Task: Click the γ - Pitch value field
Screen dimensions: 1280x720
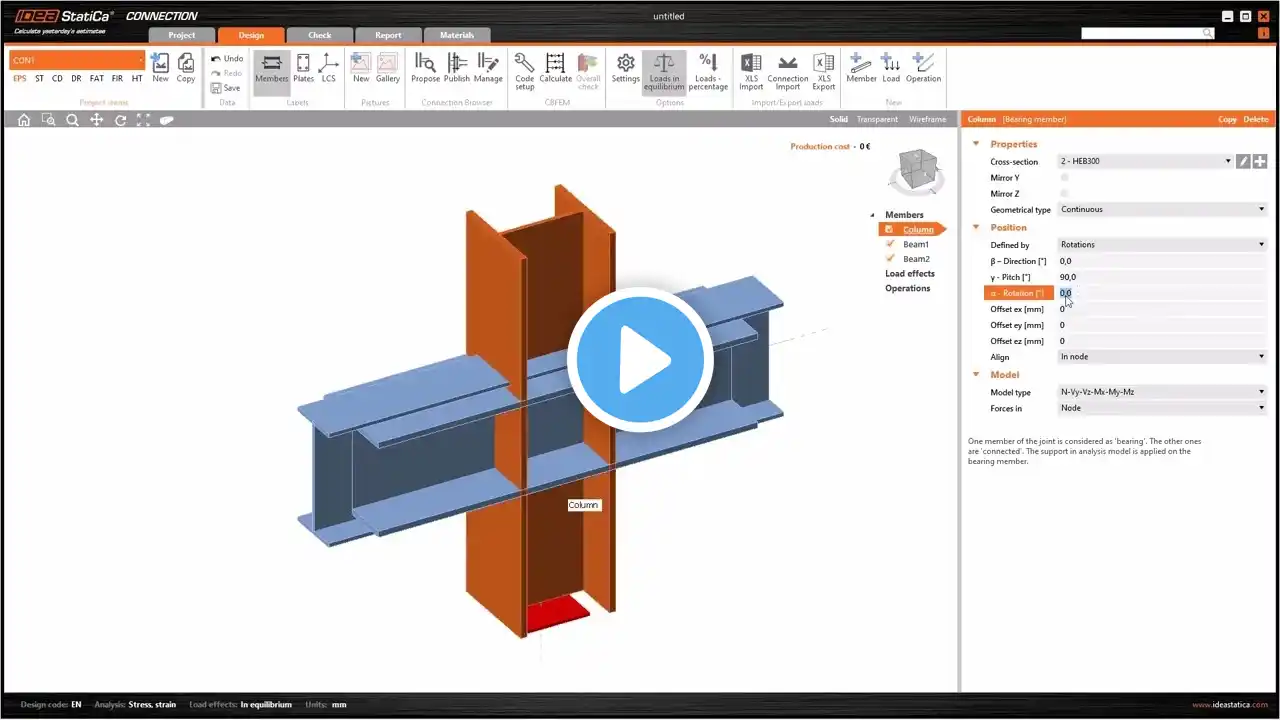Action: pyautogui.click(x=1162, y=277)
